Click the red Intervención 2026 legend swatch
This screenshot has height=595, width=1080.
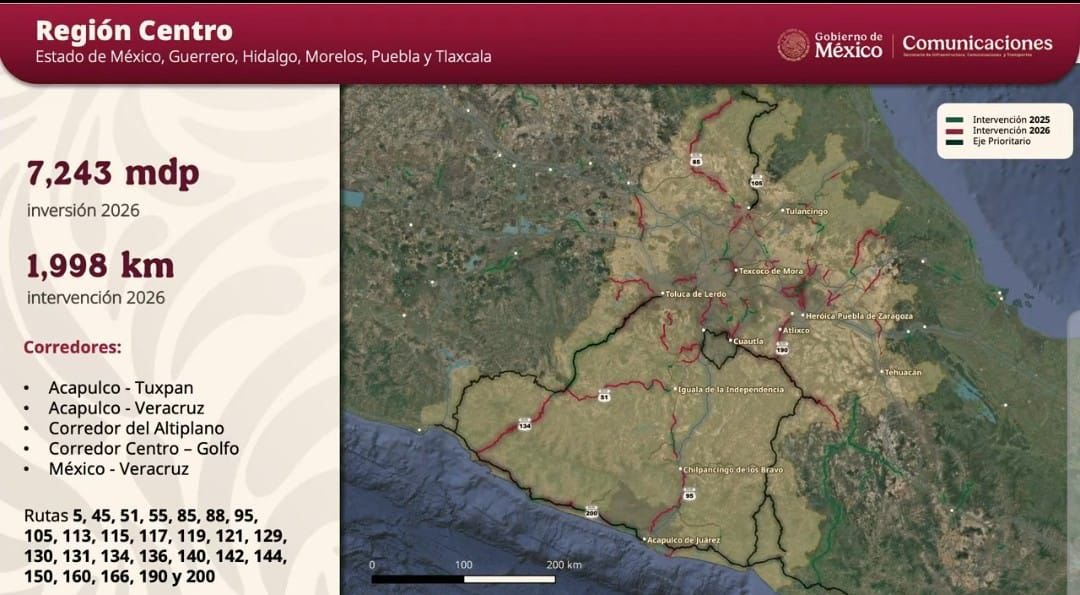click(955, 131)
